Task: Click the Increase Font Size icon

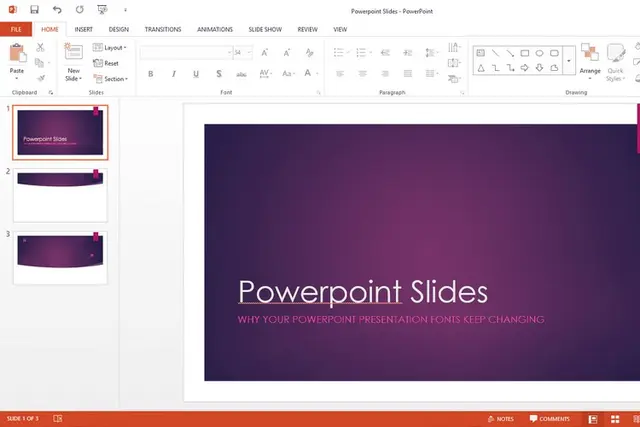Action: coord(264,53)
